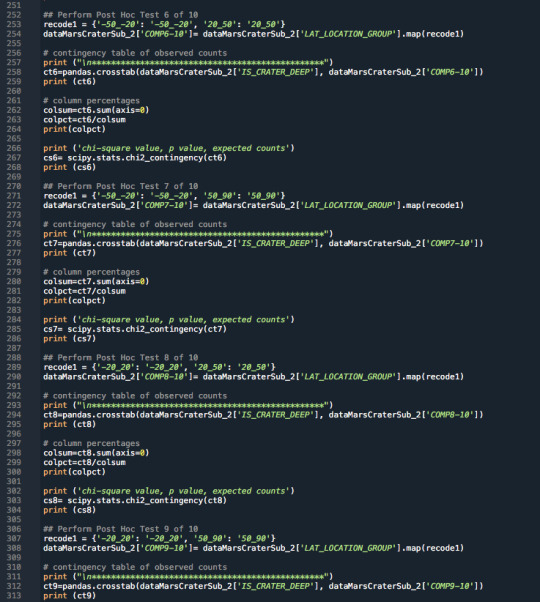Screen dimensions: 540x602
Task: Place cursor on ct6=pandas.crosstab line
Action: [x=263, y=72]
